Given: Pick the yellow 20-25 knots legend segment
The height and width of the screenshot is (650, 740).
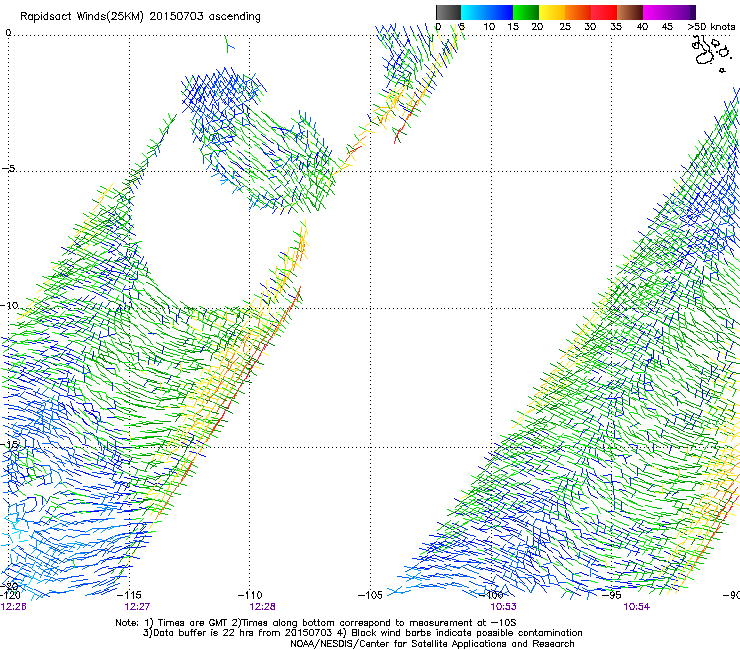Looking at the screenshot, I should 552,12.
